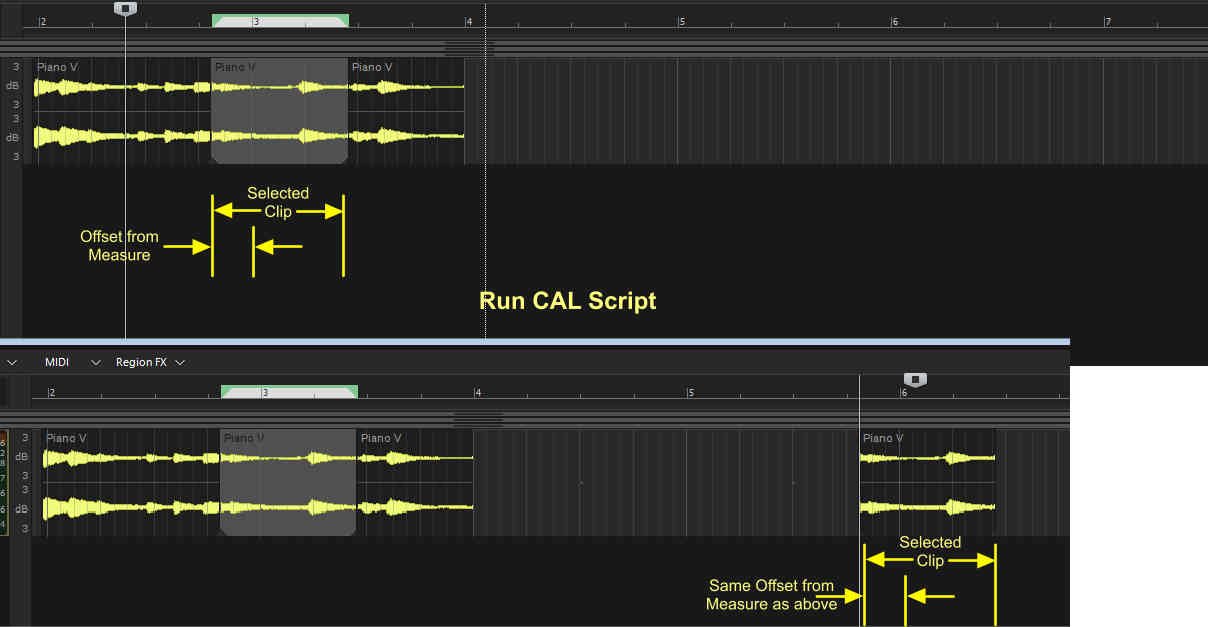The width and height of the screenshot is (1208, 627).
Task: Open the Region FX menu
Action: 141,362
